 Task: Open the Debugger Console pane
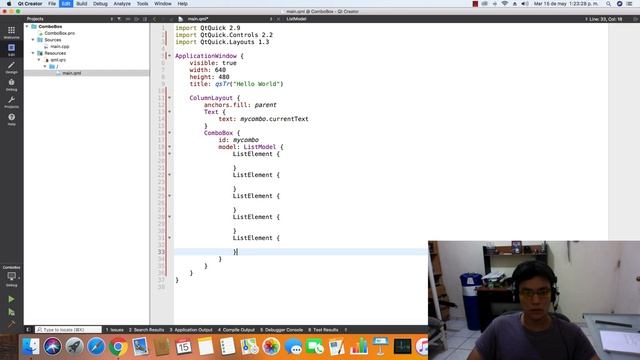point(282,330)
